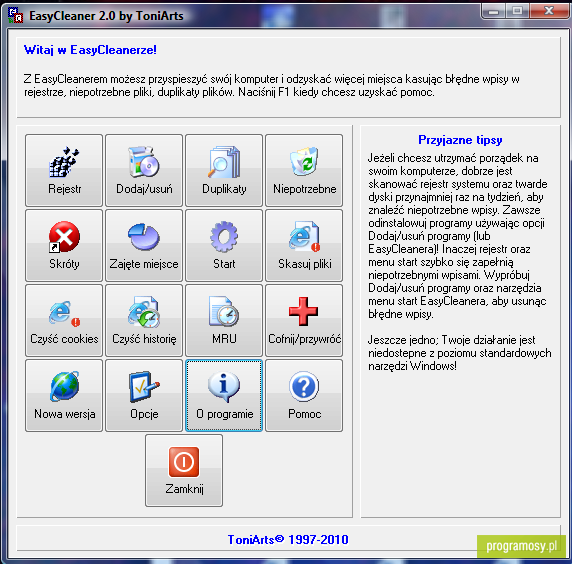The height and width of the screenshot is (564, 572).
Task: Launch the Duplikaty file finder
Action: [224, 170]
